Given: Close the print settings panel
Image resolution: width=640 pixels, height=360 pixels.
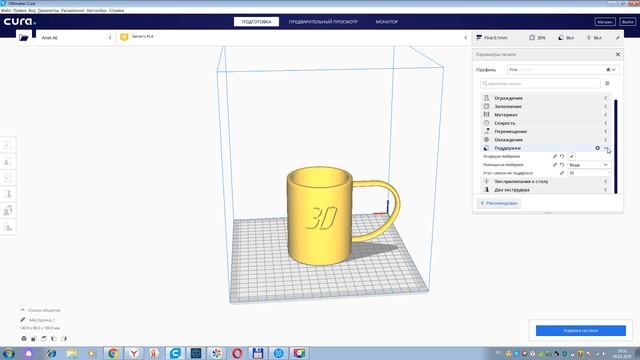Looking at the screenshot, I should tap(618, 54).
